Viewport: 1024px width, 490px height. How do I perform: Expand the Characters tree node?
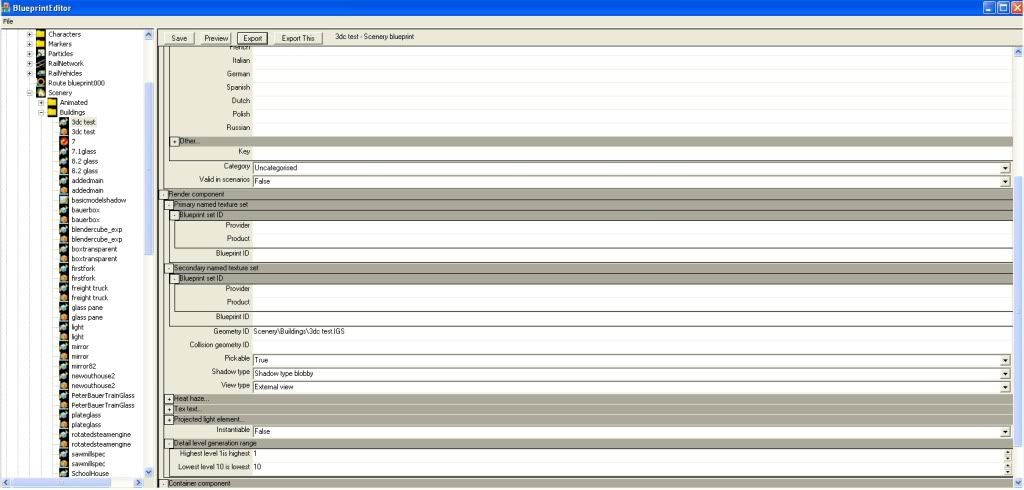click(29, 34)
